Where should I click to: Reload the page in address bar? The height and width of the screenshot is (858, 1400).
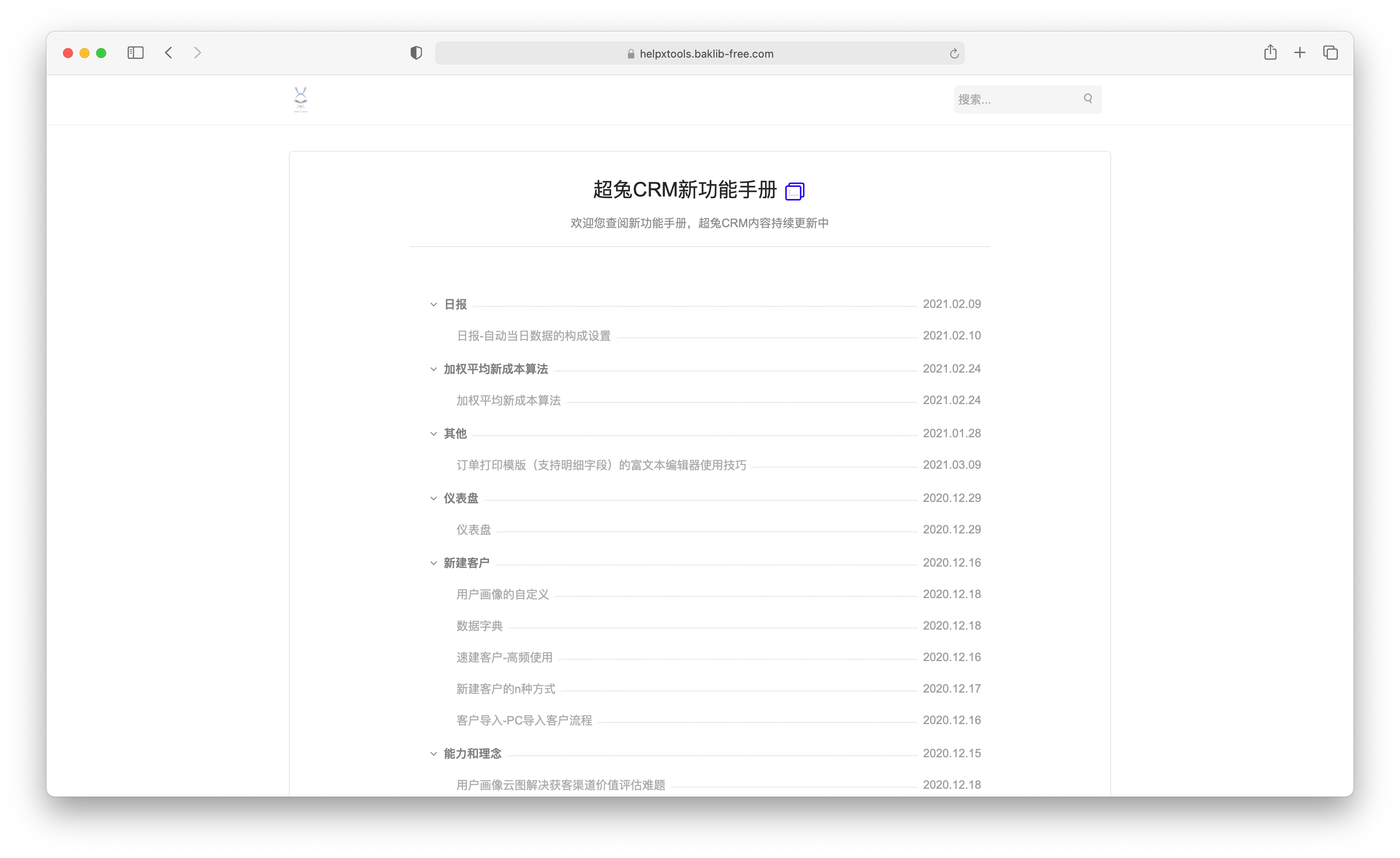click(954, 53)
